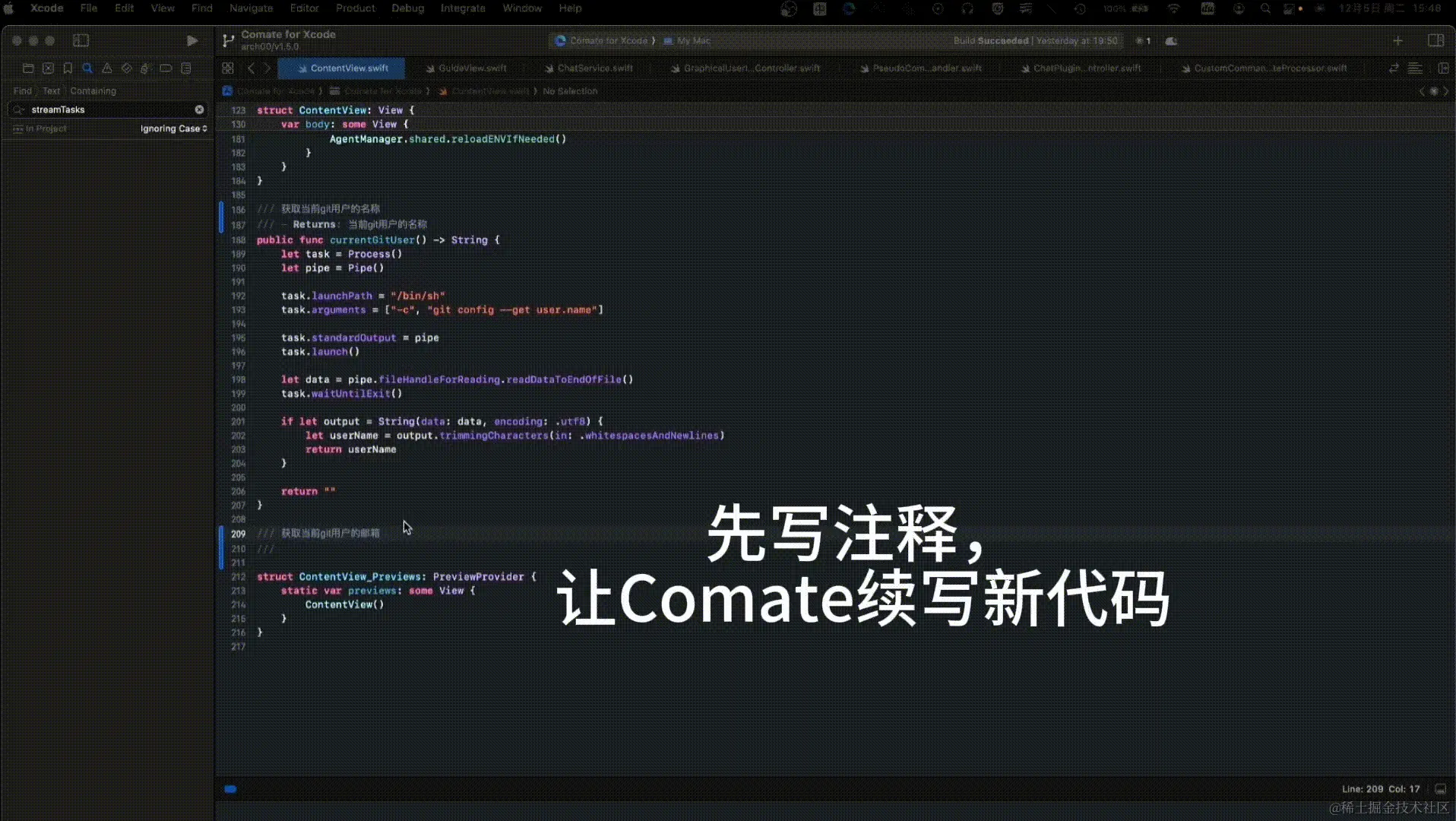This screenshot has width=1456, height=821.
Task: Click the line 209 comment text
Action: click(x=318, y=534)
